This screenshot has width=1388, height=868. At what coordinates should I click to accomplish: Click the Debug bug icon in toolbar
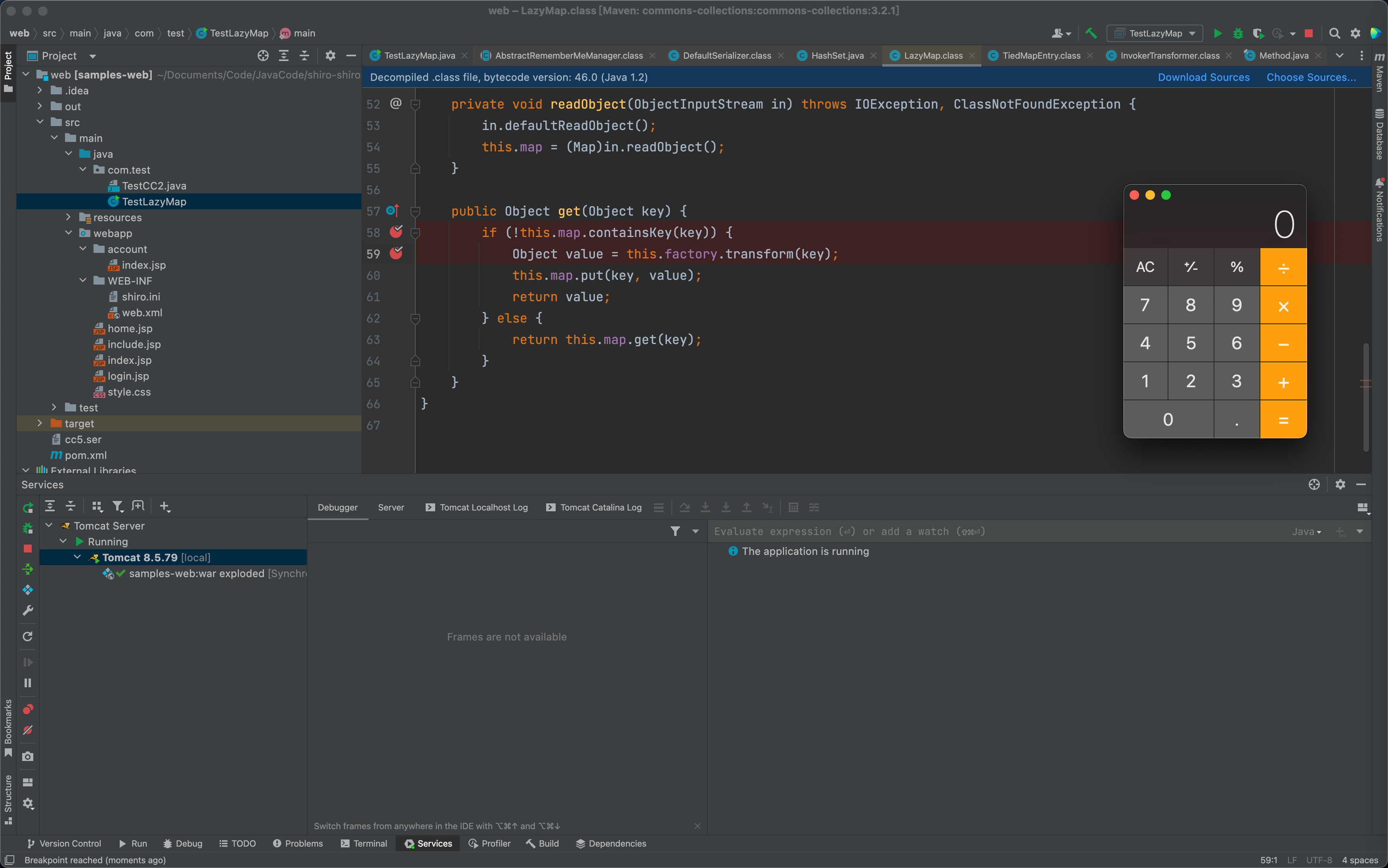pos(1238,33)
